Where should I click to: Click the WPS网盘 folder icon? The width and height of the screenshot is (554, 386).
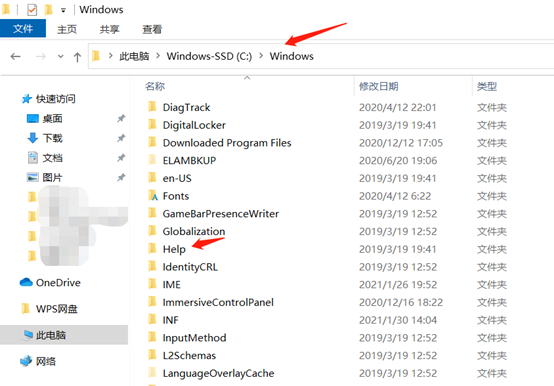pos(25,309)
